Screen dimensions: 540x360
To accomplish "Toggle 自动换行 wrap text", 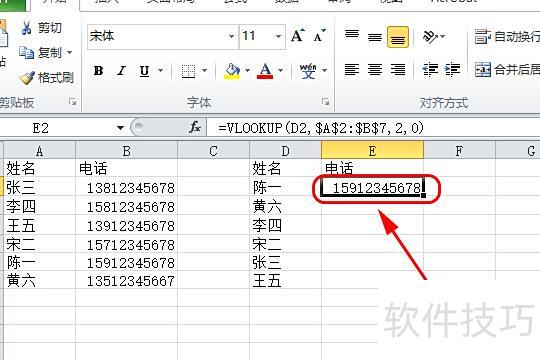I will 507,37.
